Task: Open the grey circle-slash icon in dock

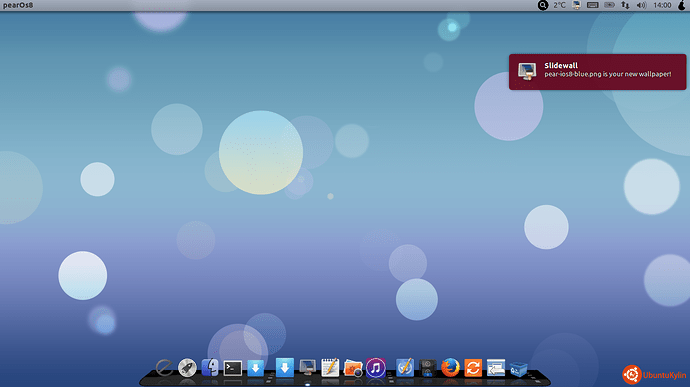Action: [x=164, y=368]
